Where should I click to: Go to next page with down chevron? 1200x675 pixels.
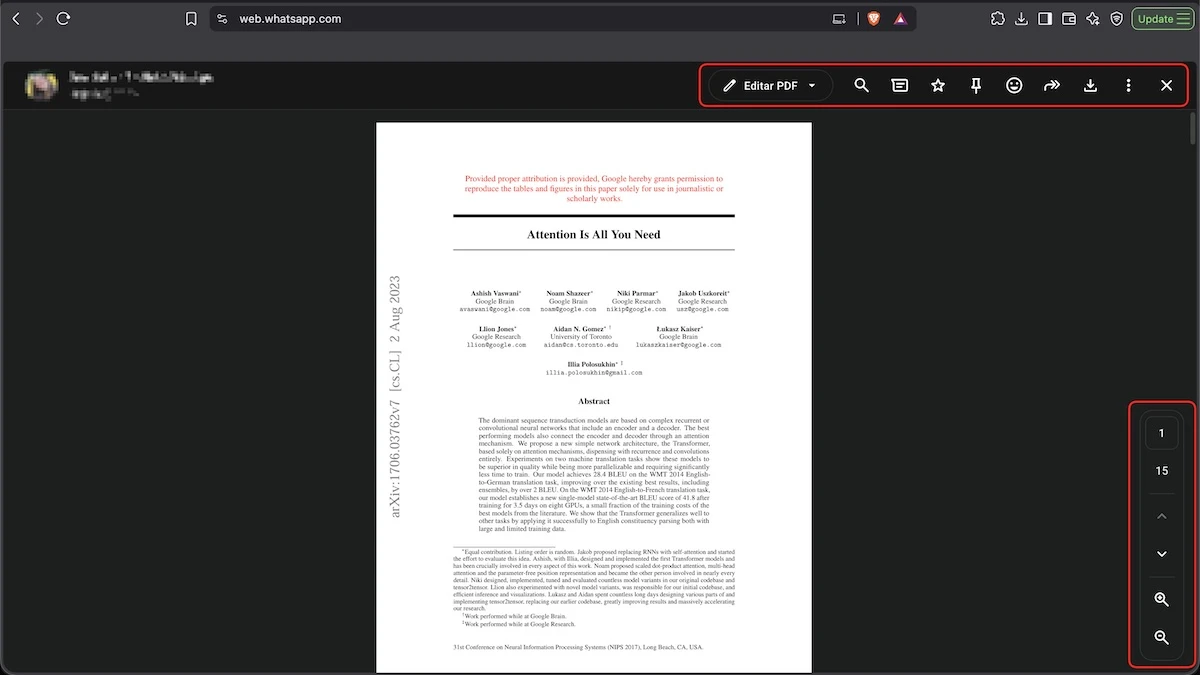click(1161, 554)
